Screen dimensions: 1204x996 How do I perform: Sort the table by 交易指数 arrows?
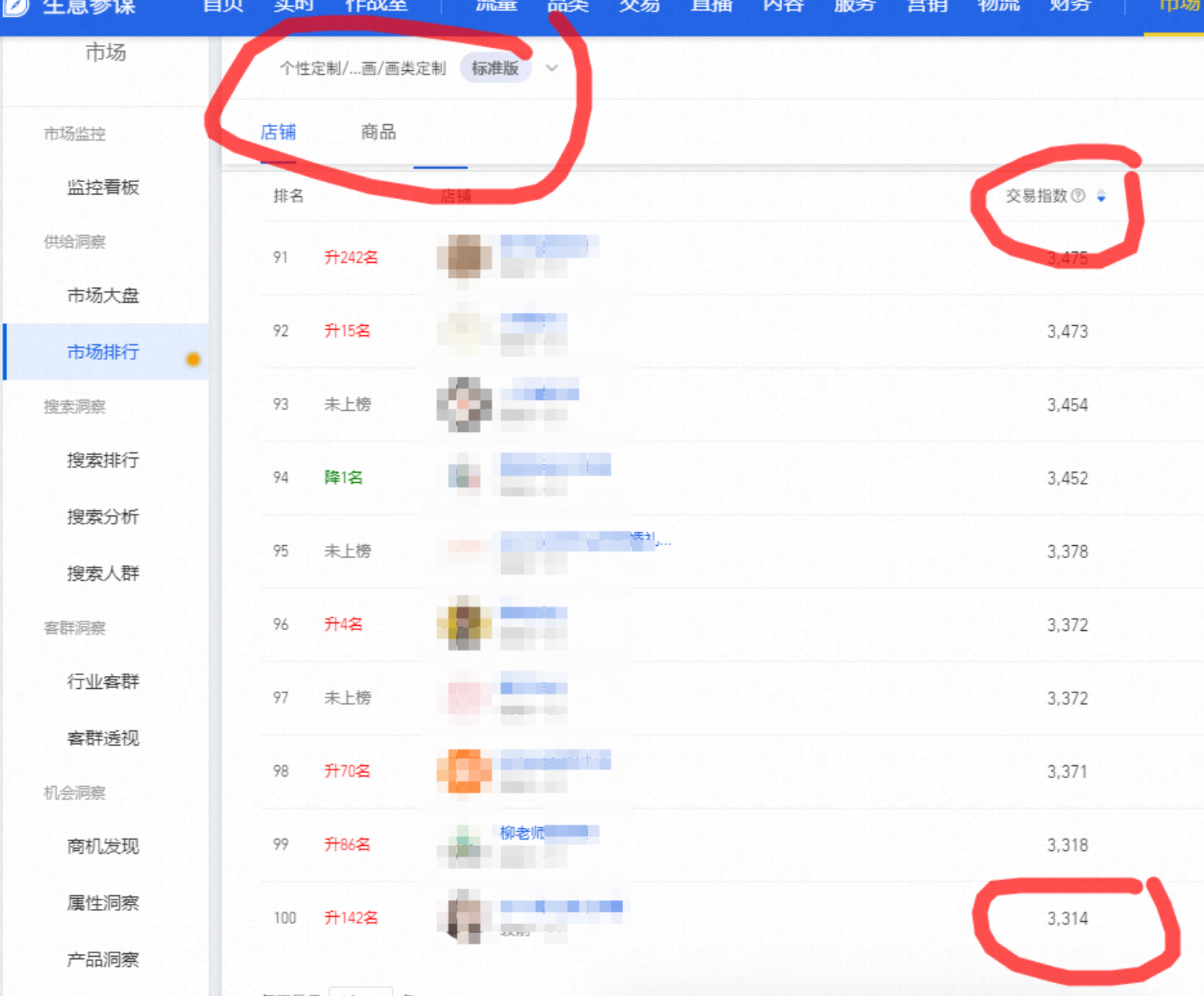pyautogui.click(x=1102, y=196)
